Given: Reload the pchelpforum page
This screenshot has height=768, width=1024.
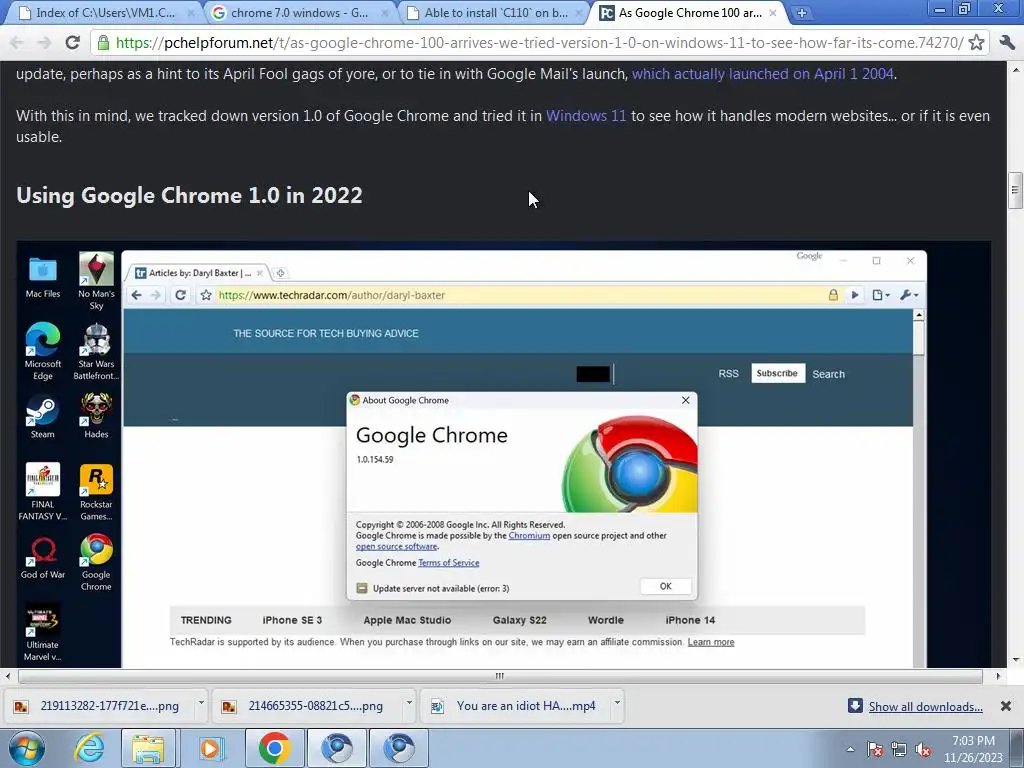Looking at the screenshot, I should (x=72, y=43).
